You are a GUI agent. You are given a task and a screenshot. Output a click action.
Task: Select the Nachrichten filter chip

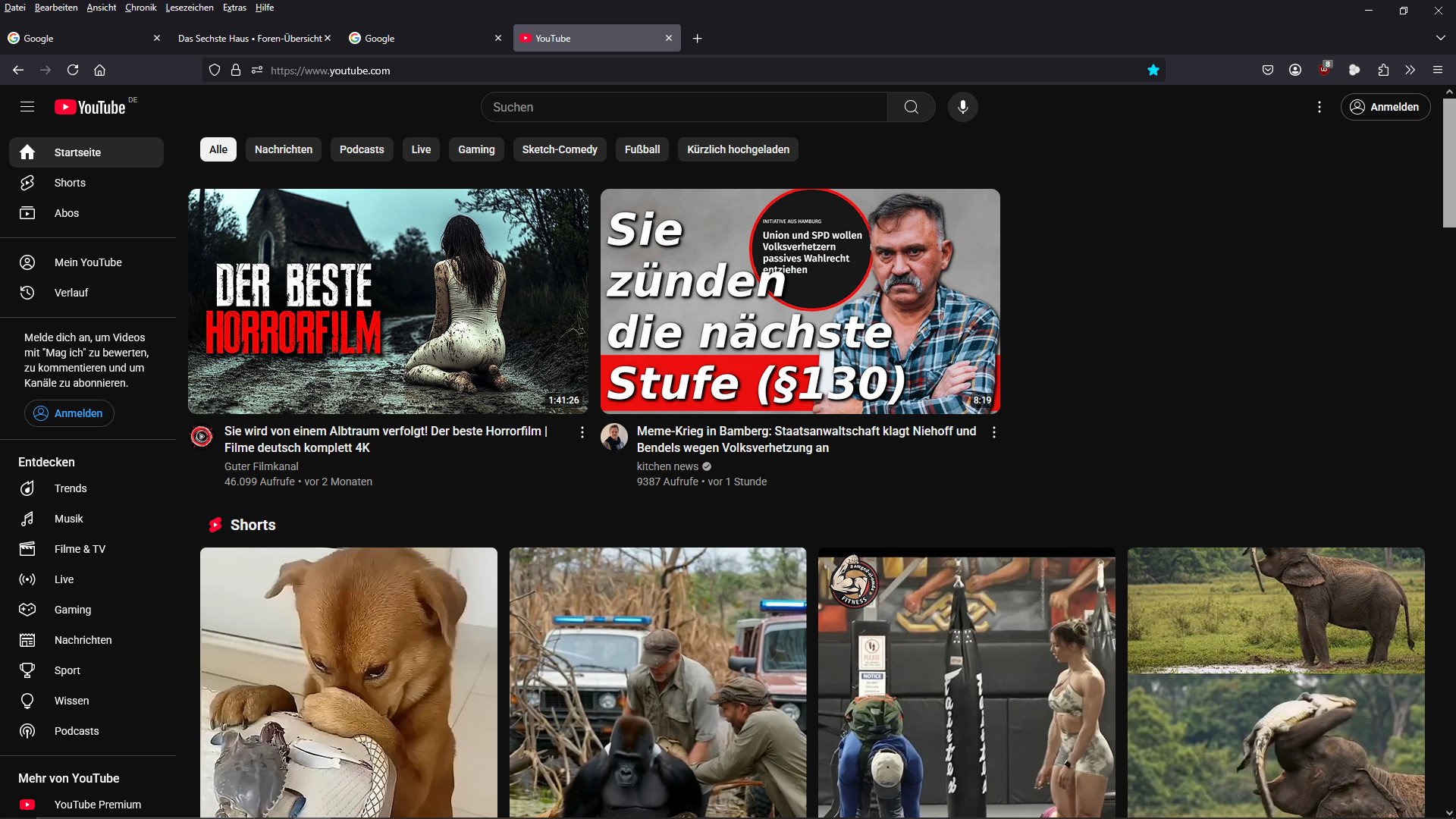pos(283,149)
